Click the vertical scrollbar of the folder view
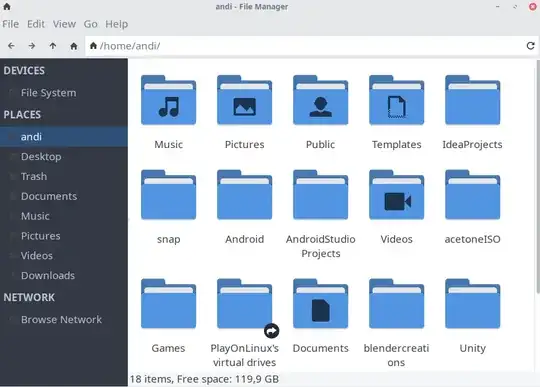Screen dimensions: 540x387 click(538, 177)
